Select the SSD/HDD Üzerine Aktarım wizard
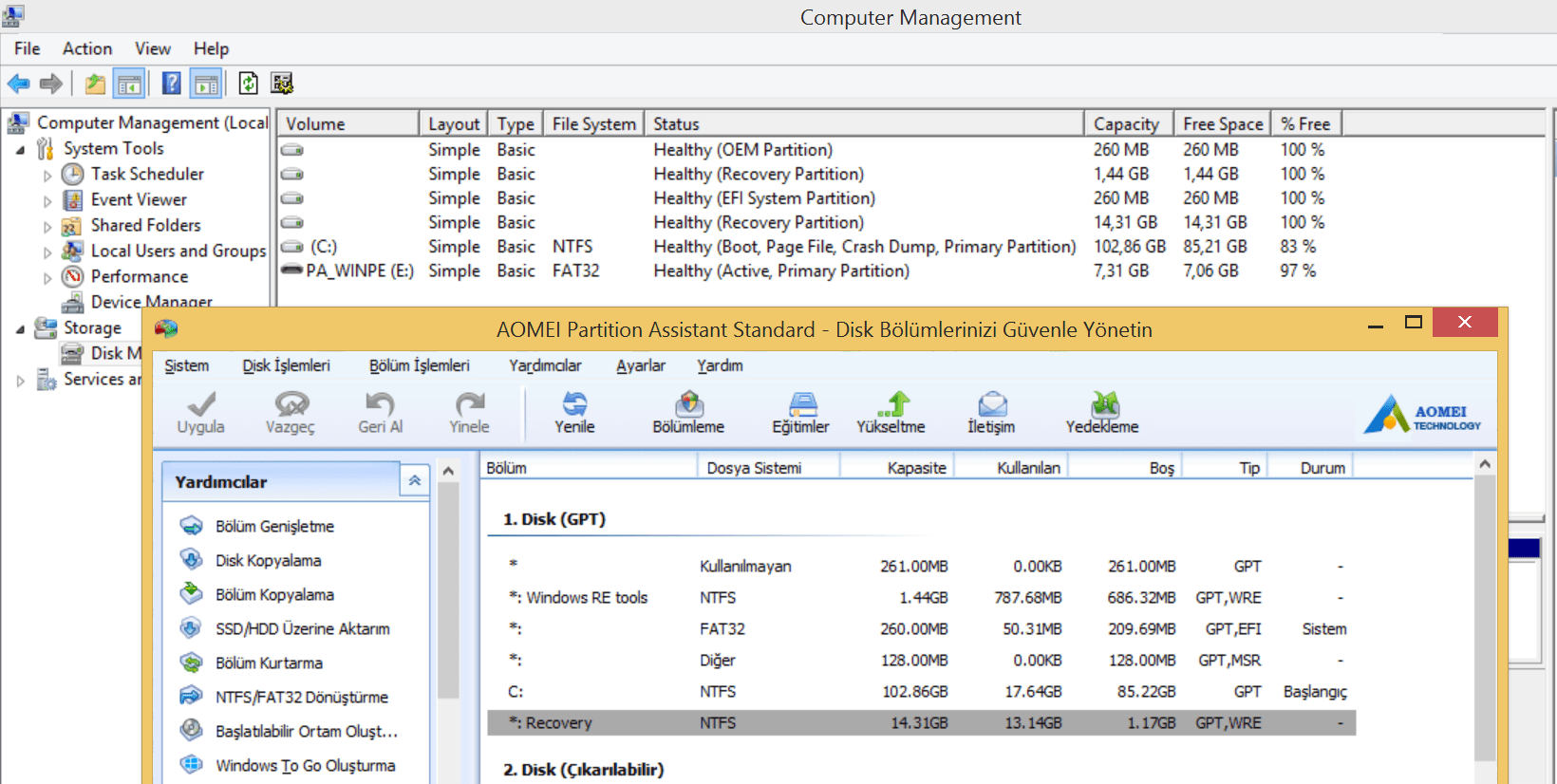This screenshot has width=1557, height=784. 302,628
